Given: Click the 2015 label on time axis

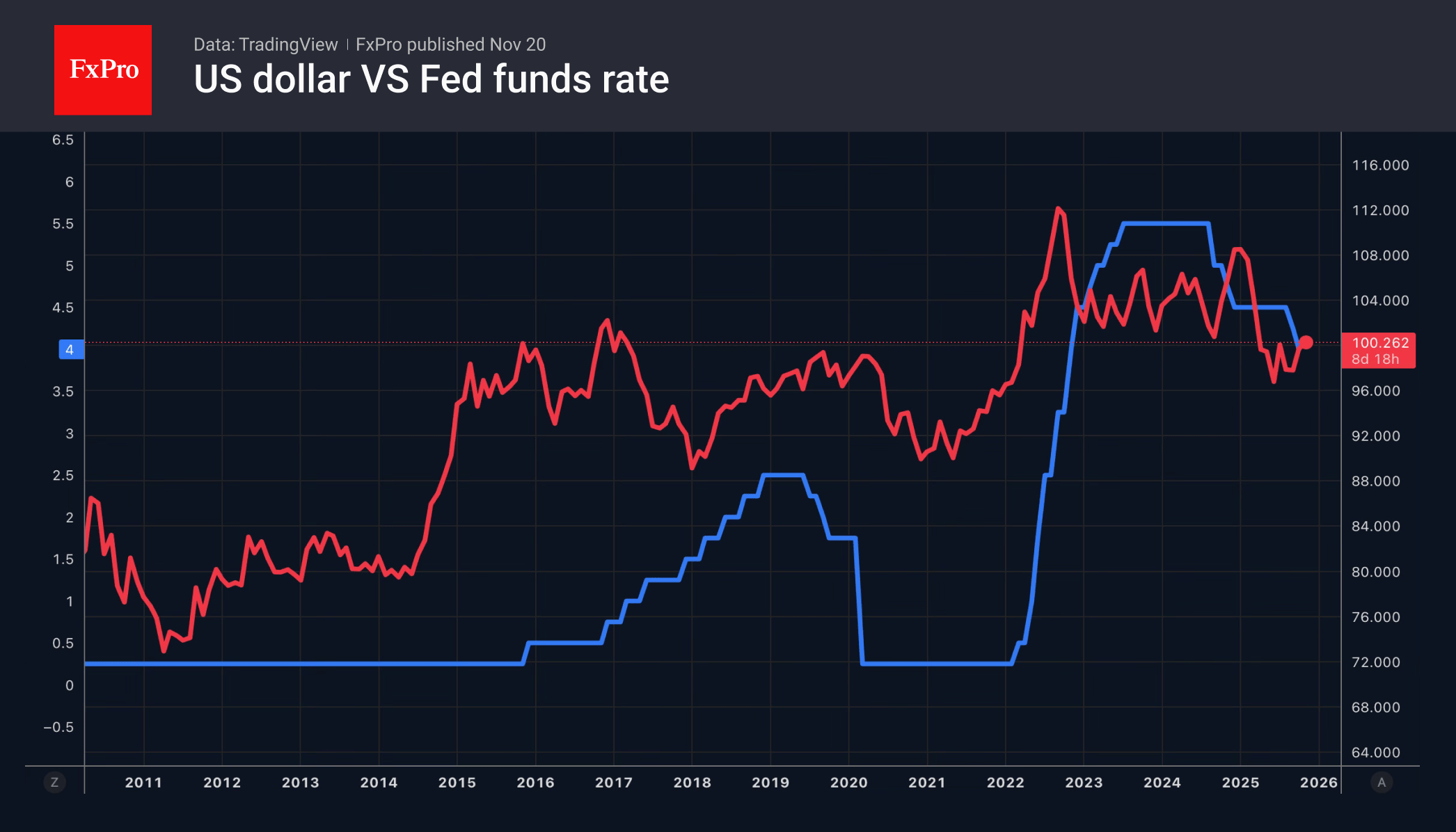Looking at the screenshot, I should [x=457, y=783].
